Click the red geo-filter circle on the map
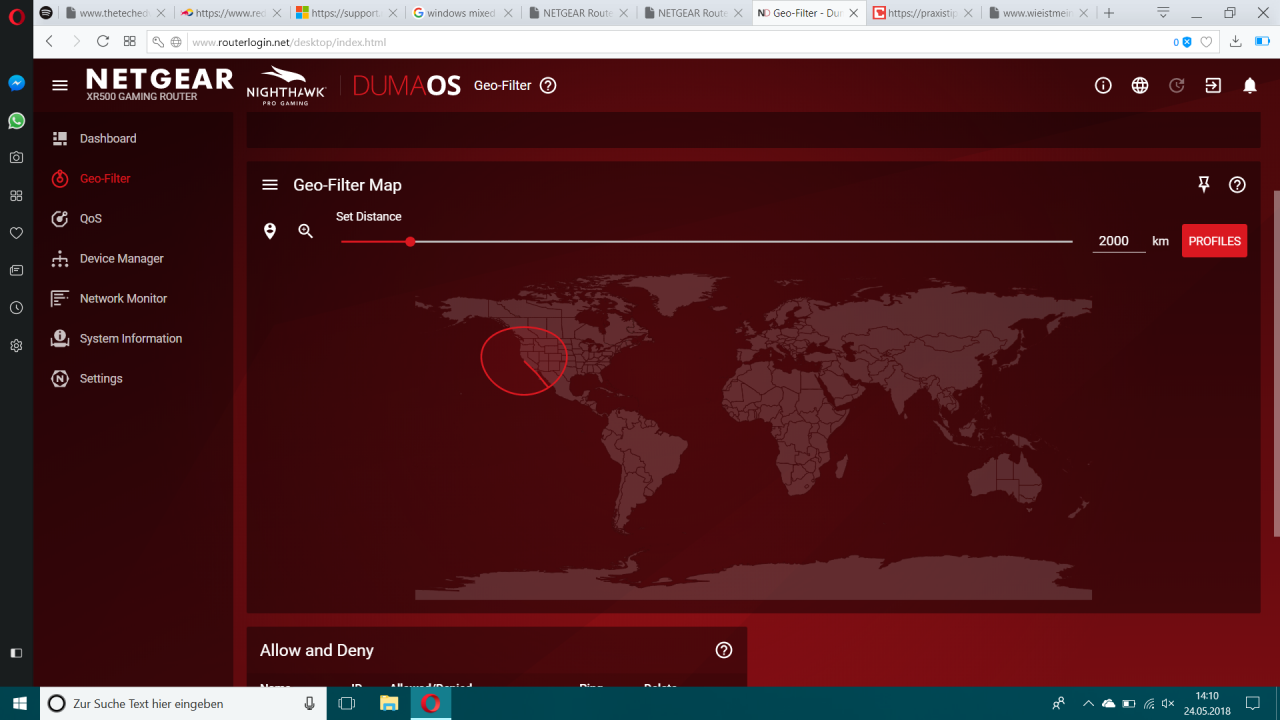 [524, 360]
